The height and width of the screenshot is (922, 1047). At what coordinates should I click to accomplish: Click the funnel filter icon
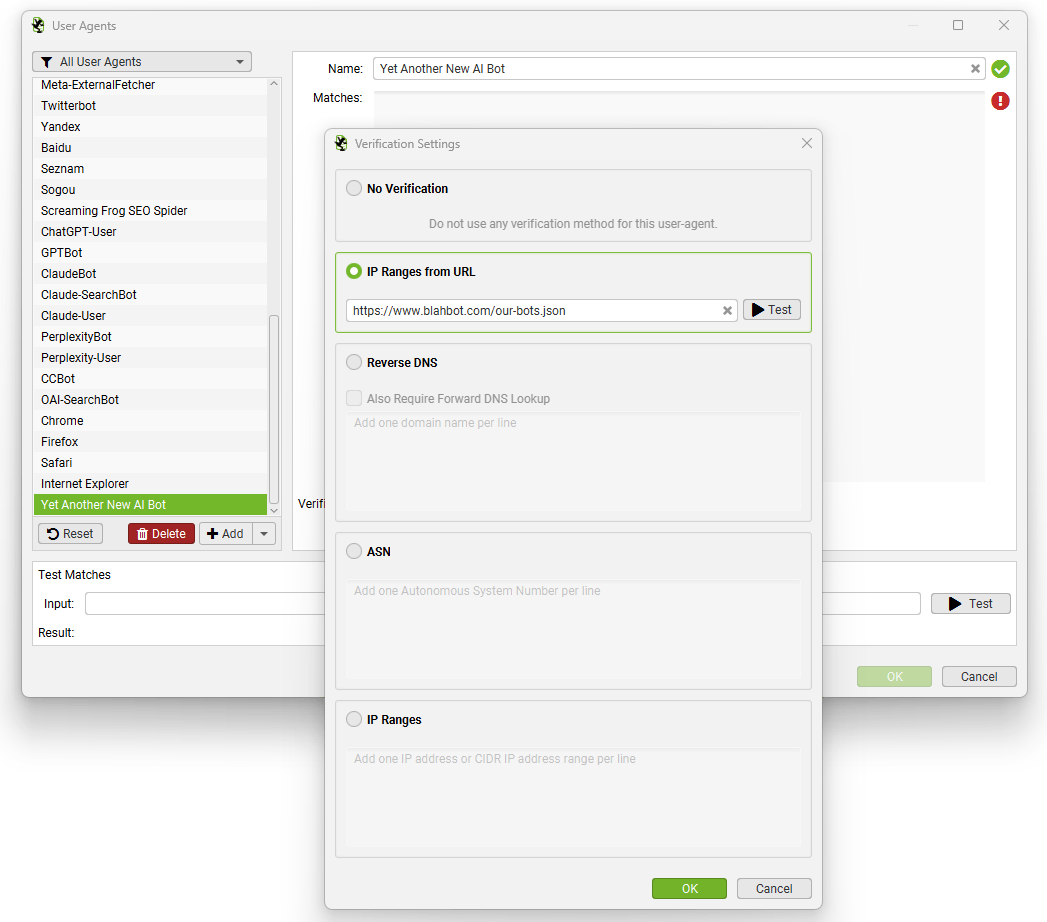[x=46, y=61]
